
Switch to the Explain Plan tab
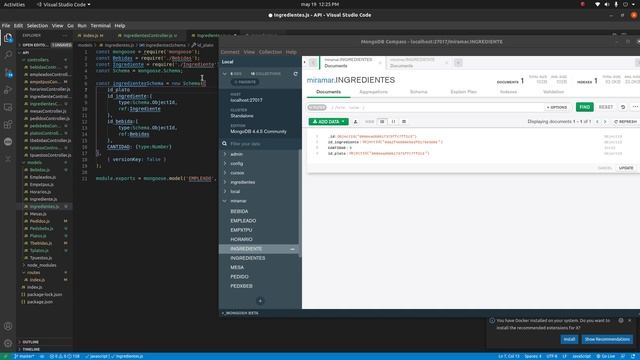(x=463, y=92)
